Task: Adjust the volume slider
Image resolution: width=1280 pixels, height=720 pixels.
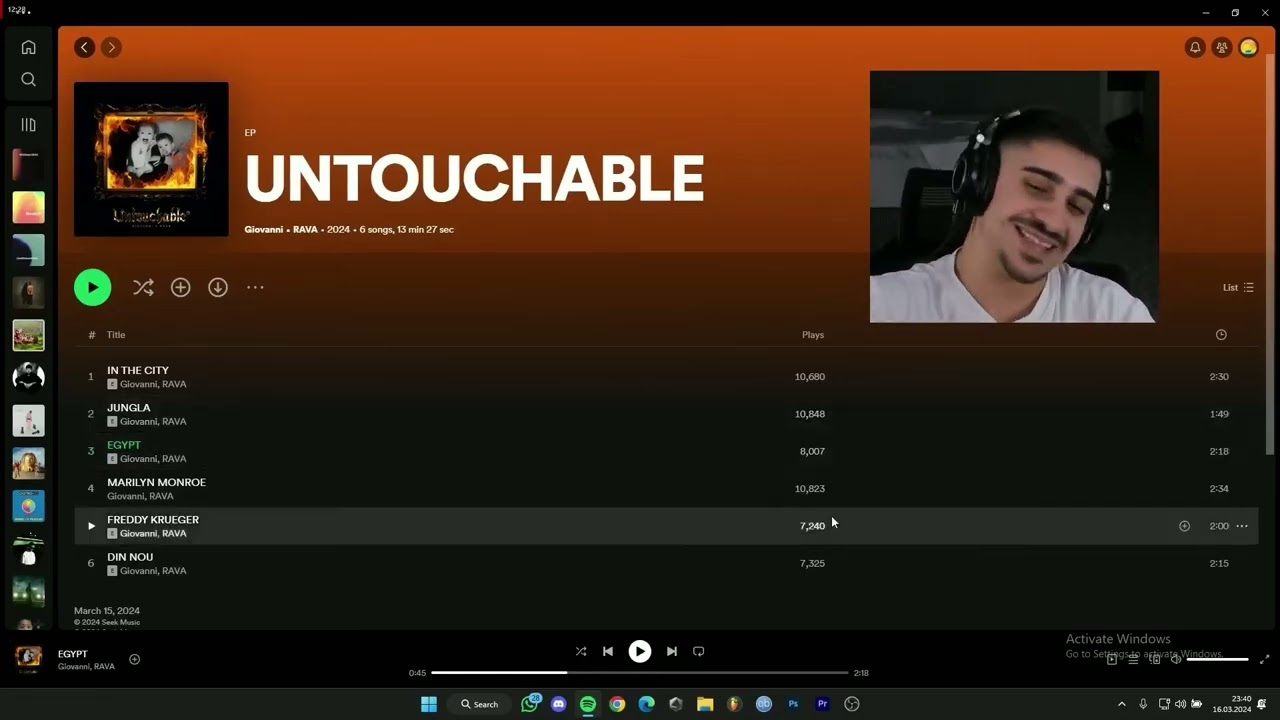Action: (x=1217, y=659)
